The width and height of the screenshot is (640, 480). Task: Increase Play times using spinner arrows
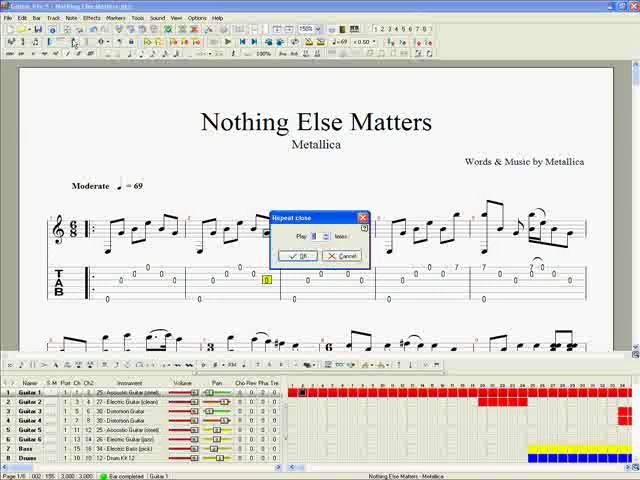tap(326, 234)
